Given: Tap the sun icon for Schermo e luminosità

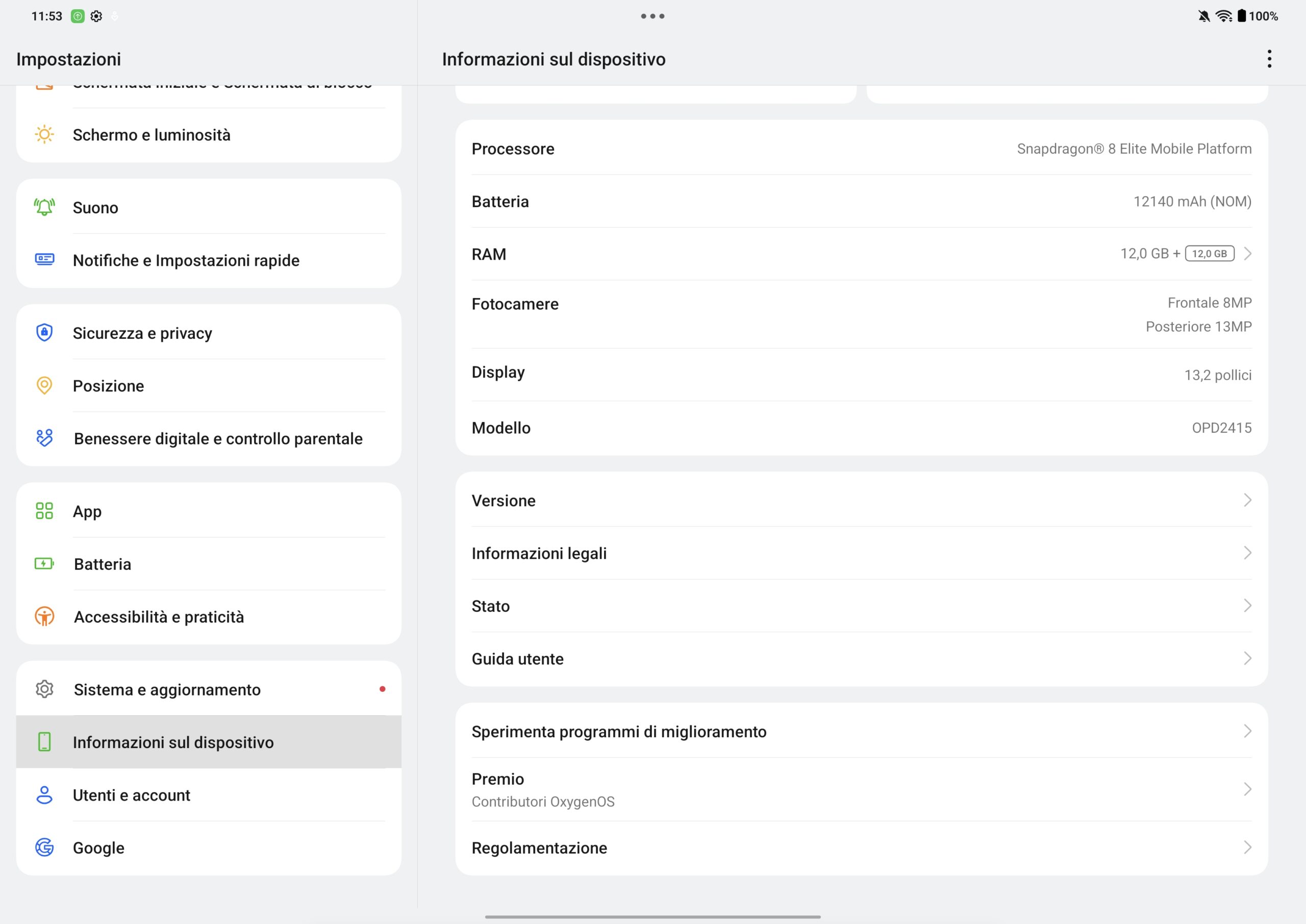Looking at the screenshot, I should [44, 134].
